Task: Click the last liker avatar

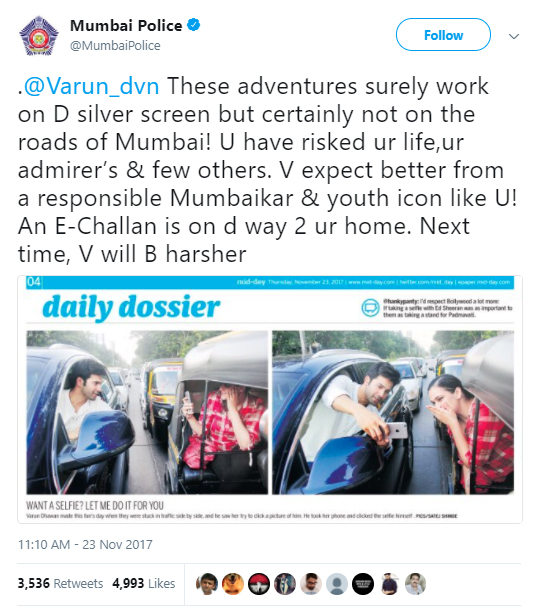Action: [415, 584]
